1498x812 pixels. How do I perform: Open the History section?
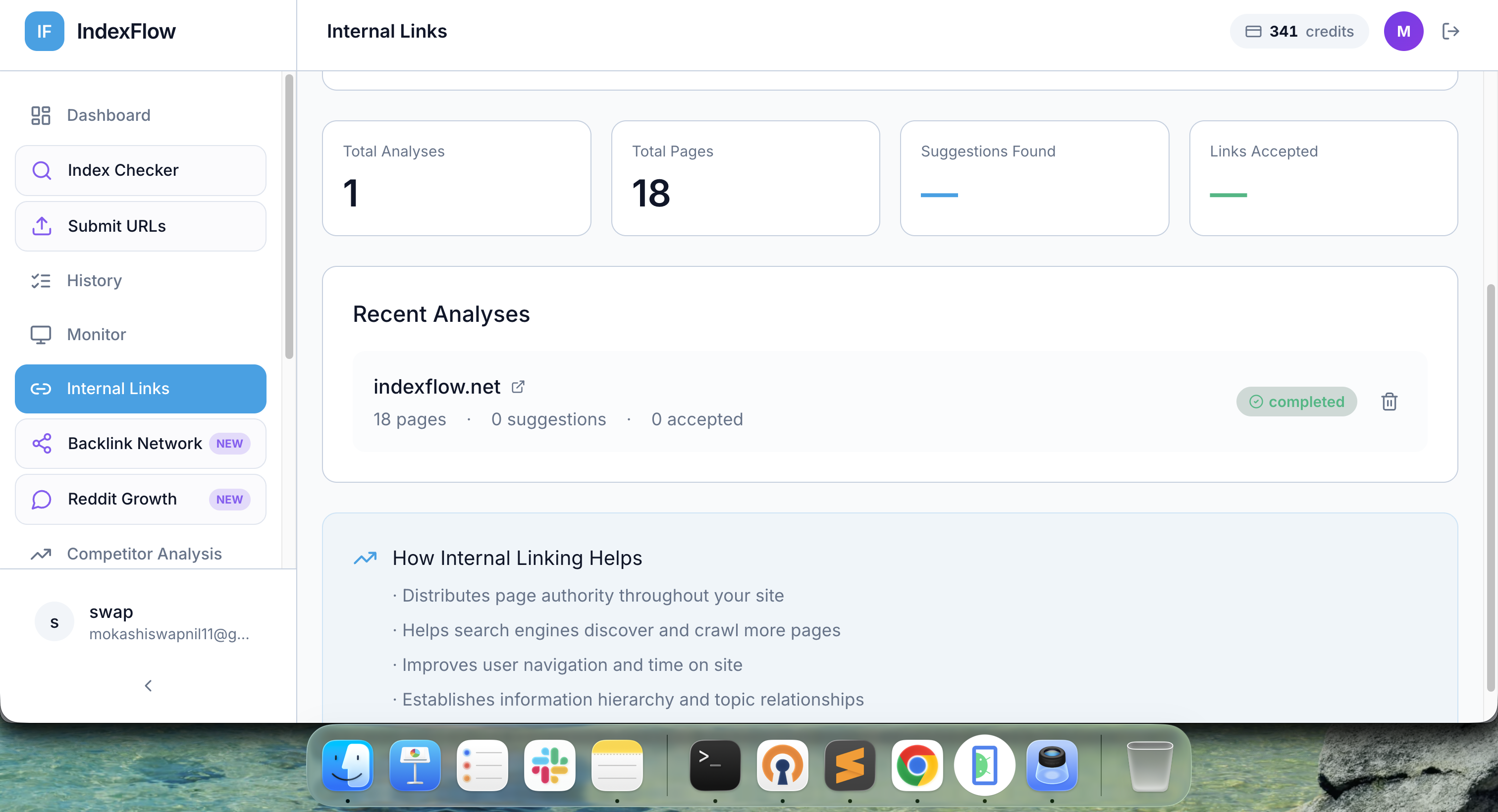(x=94, y=281)
